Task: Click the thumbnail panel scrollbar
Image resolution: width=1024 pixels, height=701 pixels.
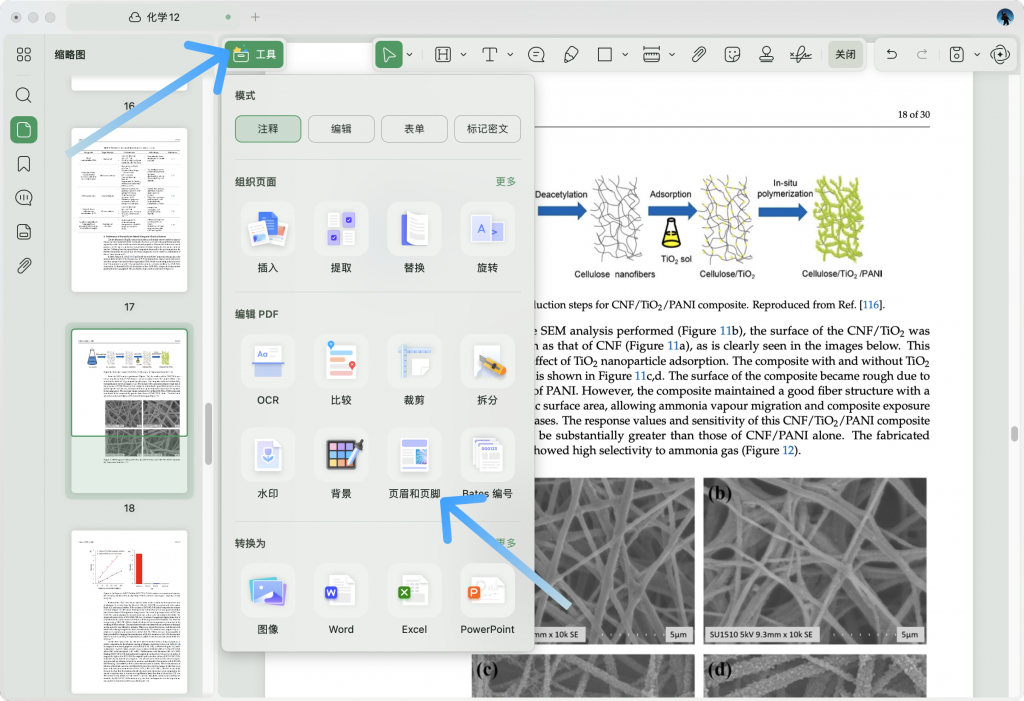Action: pyautogui.click(x=208, y=434)
